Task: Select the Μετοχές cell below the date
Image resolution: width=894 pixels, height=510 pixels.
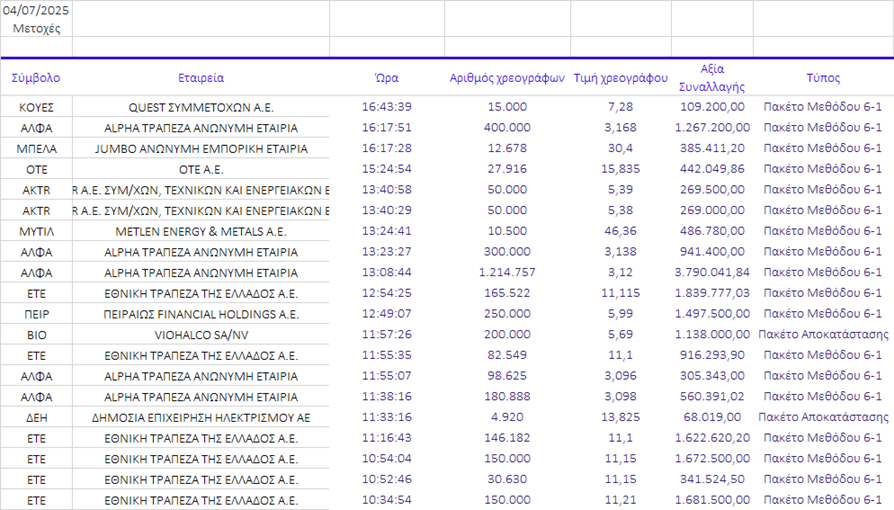Action: pos(36,28)
